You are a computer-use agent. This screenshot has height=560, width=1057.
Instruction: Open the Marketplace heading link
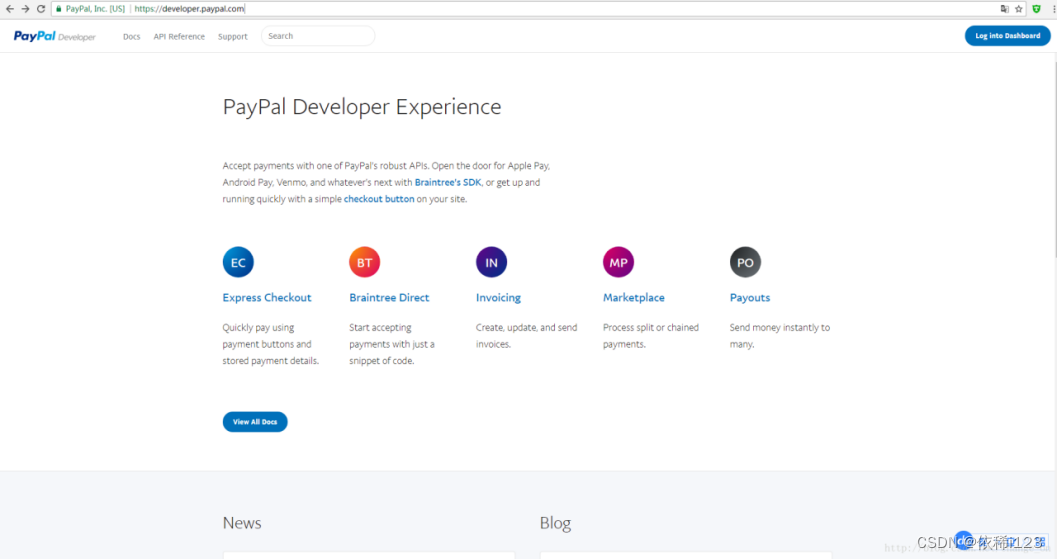pyautogui.click(x=634, y=298)
